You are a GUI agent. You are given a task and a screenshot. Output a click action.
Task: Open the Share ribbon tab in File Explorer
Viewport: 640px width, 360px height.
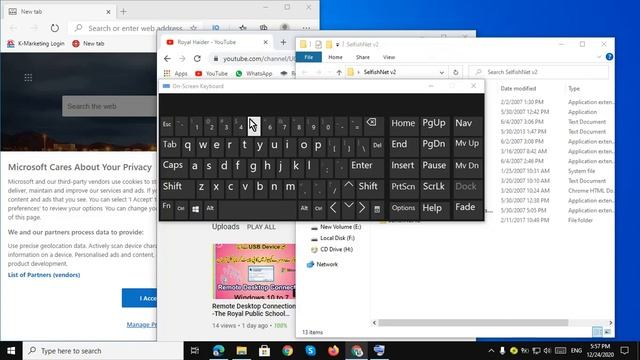362,57
